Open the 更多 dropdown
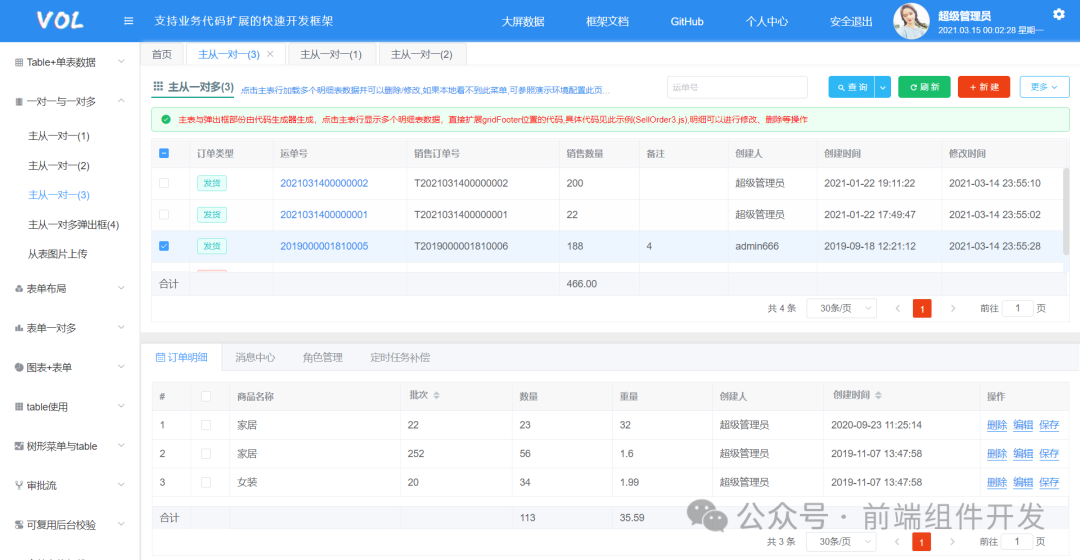Image resolution: width=1080 pixels, height=560 pixels. 1044,87
